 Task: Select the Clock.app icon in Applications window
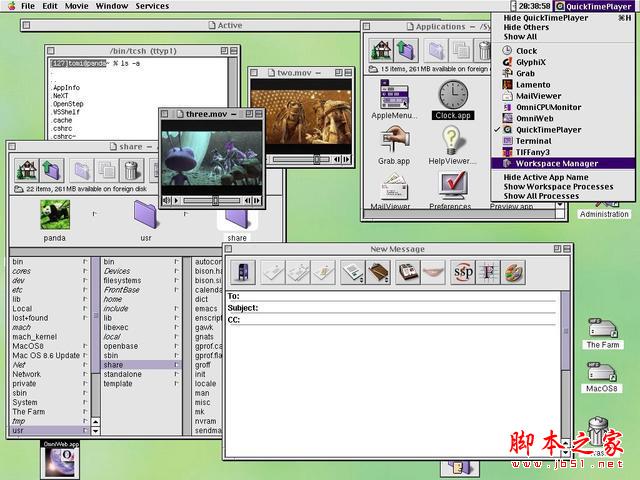453,95
